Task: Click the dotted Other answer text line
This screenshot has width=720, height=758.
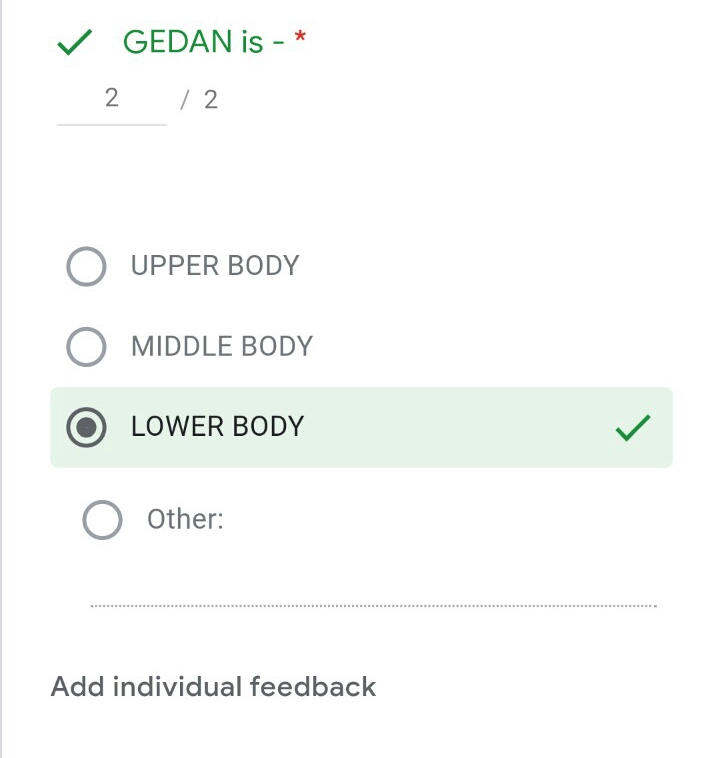Action: (373, 606)
